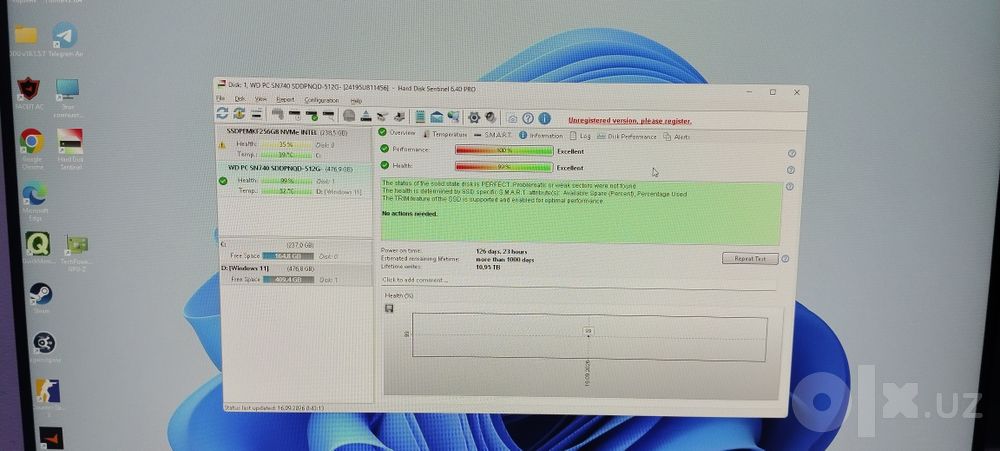Open the Configuration menu
This screenshot has width=1000, height=451.
point(321,100)
